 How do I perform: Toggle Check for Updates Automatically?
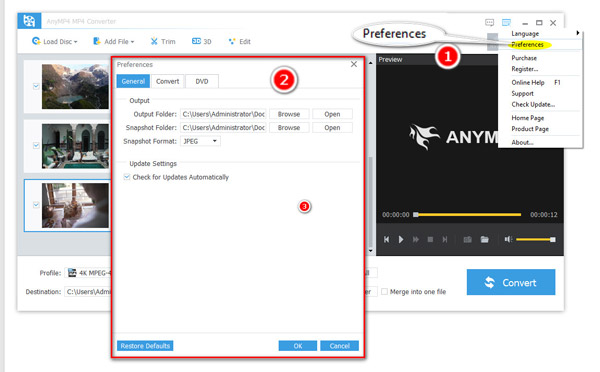pyautogui.click(x=127, y=177)
